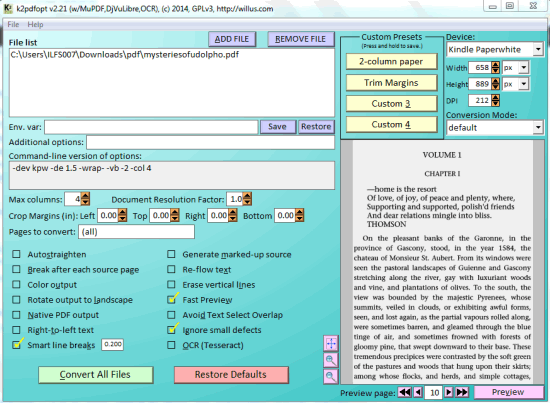Click the ADD FILE button
Screen dimensions: 550x403
click(x=232, y=39)
